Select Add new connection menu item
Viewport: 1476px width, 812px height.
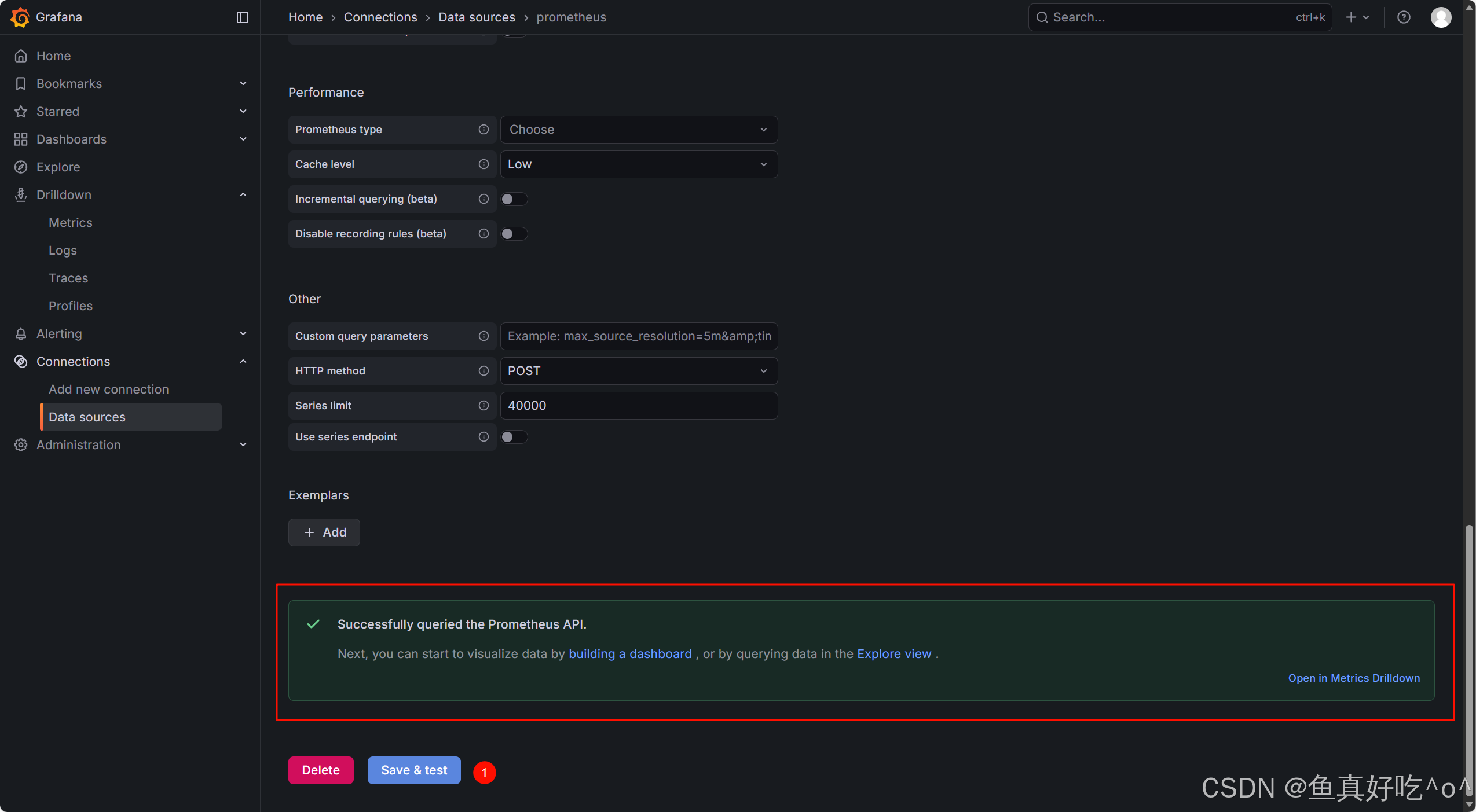pos(108,390)
